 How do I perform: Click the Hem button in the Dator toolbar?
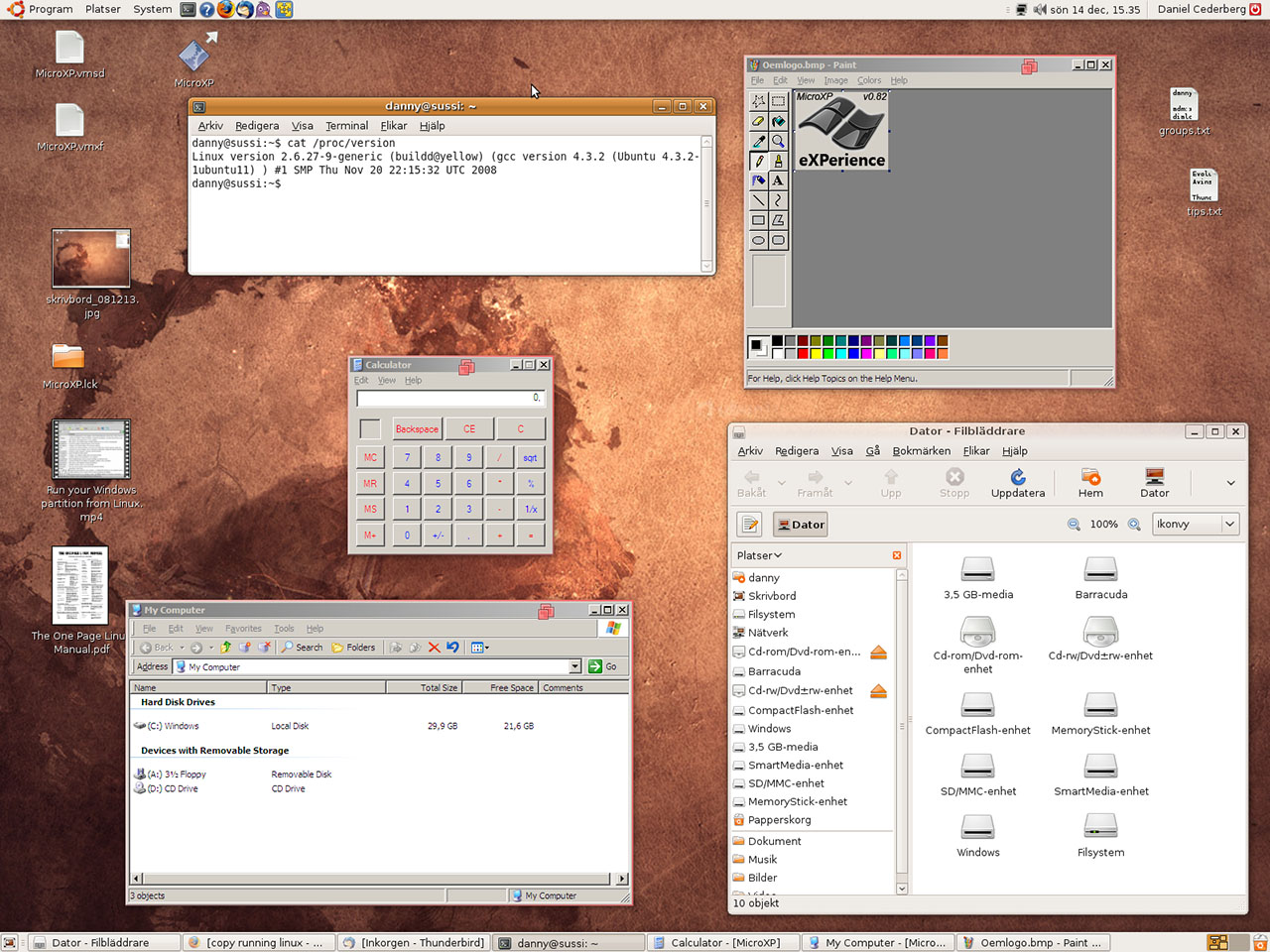pos(1090,483)
